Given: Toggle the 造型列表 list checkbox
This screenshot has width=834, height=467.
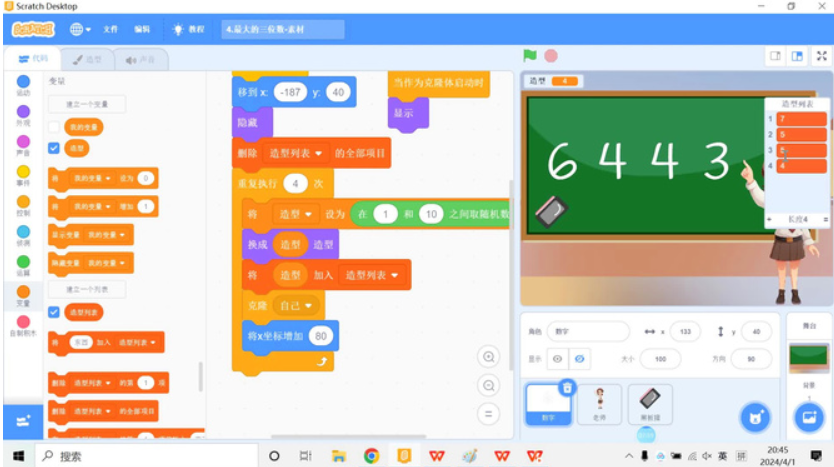Looking at the screenshot, I should pos(54,312).
